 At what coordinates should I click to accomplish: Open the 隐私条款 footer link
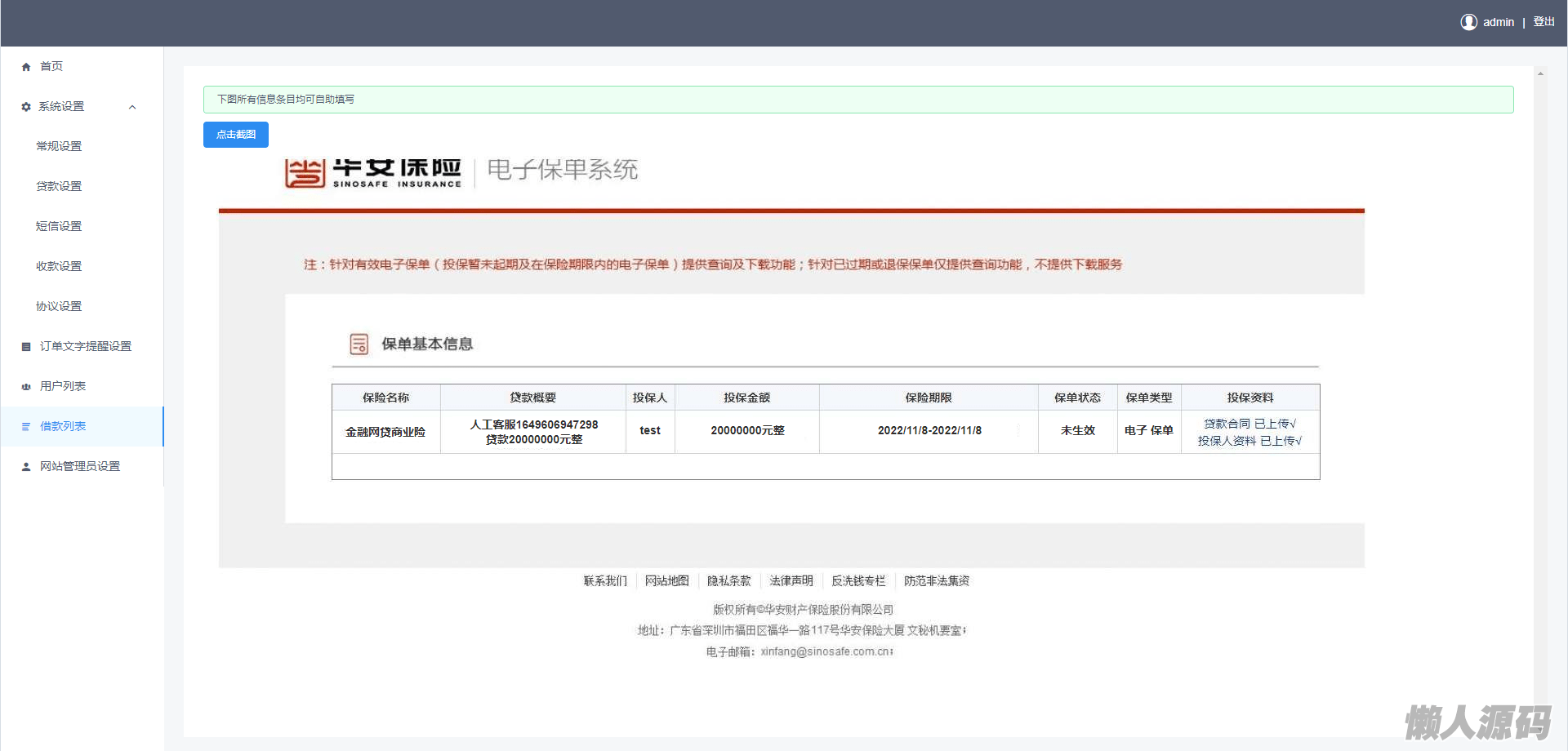point(728,581)
